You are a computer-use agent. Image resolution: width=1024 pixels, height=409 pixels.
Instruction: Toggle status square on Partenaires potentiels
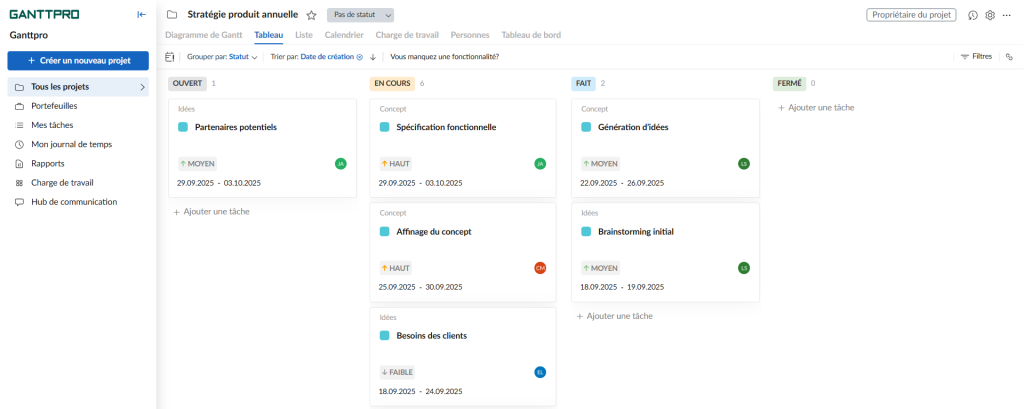[183, 127]
